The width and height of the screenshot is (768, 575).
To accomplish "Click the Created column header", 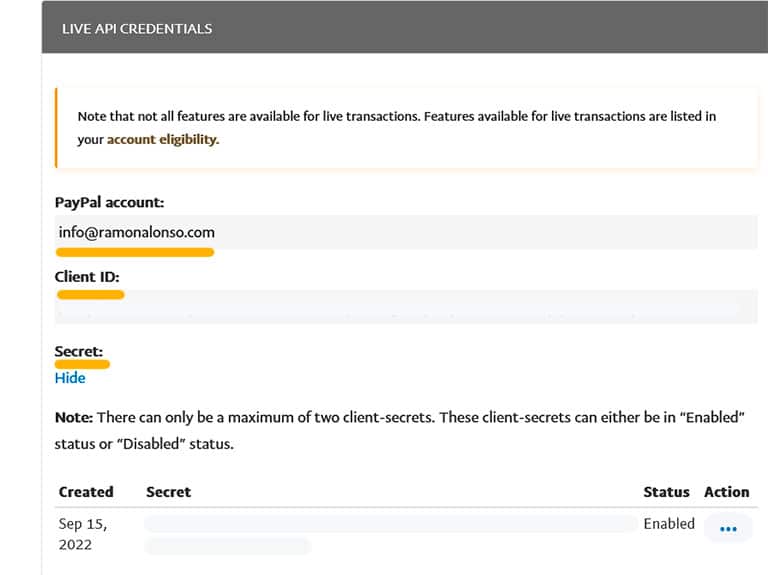I will (x=86, y=492).
